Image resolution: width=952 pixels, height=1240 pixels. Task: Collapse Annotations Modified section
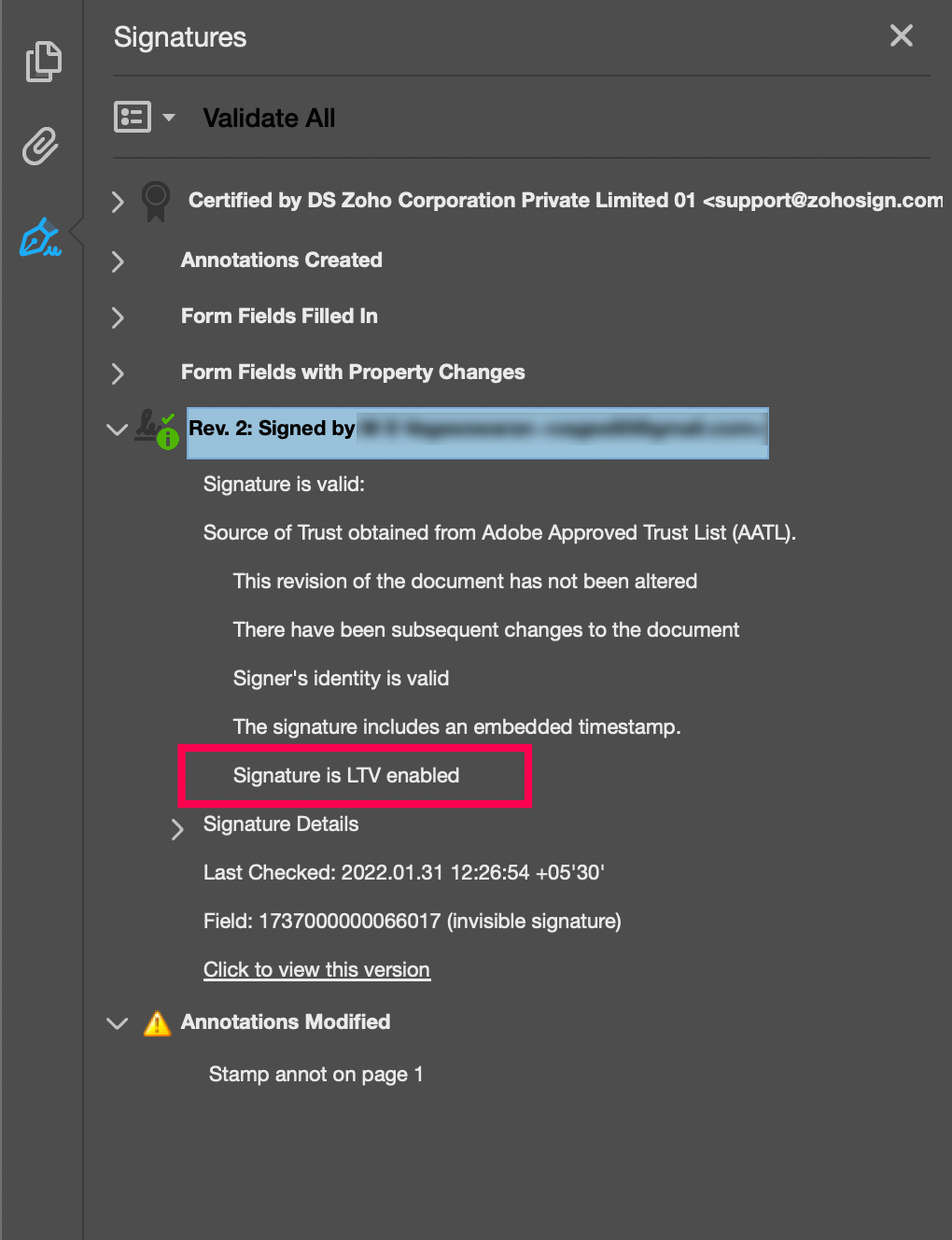[118, 1023]
